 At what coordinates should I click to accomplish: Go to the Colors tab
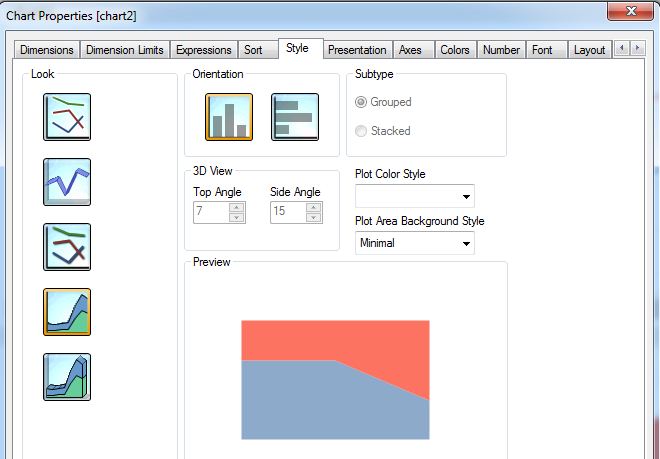pos(455,50)
